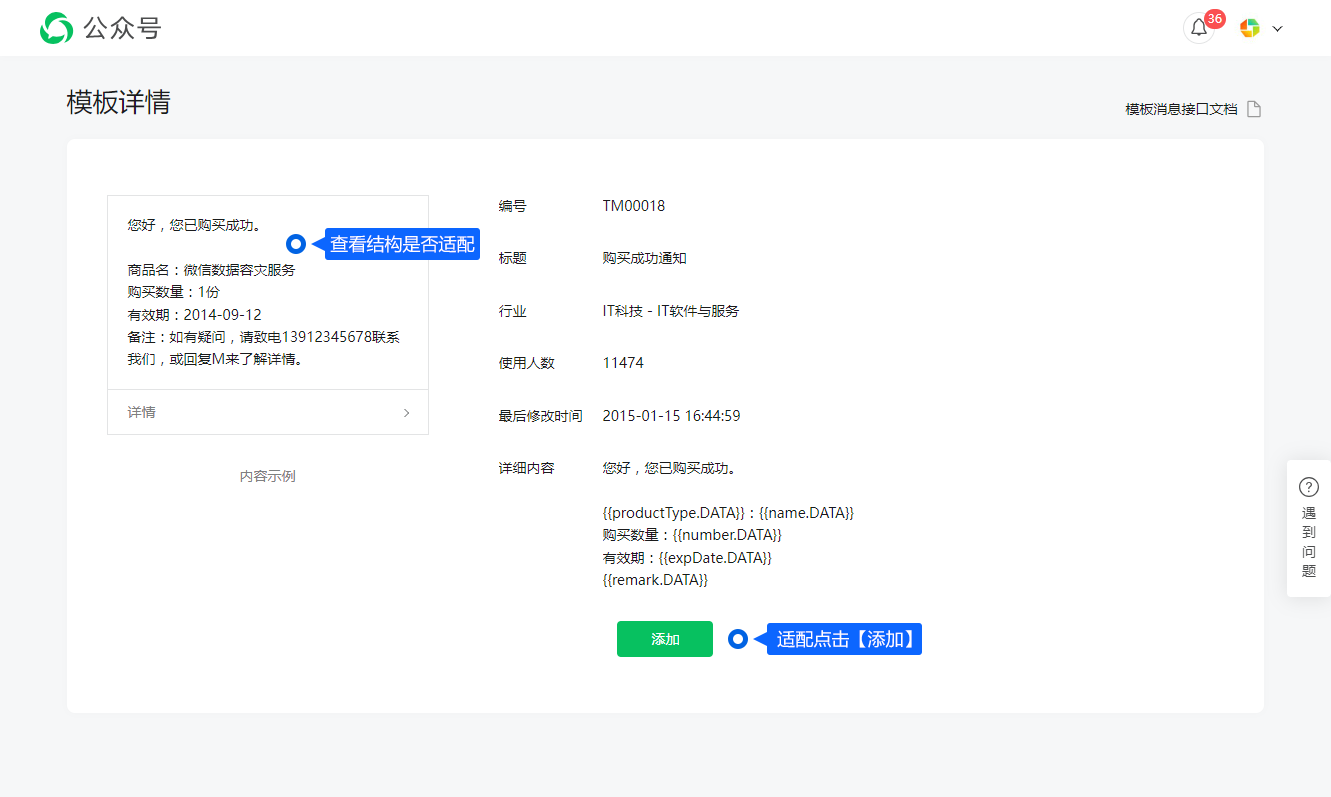The width and height of the screenshot is (1331, 797).
Task: Click the colorful account avatar
Action: [1249, 28]
